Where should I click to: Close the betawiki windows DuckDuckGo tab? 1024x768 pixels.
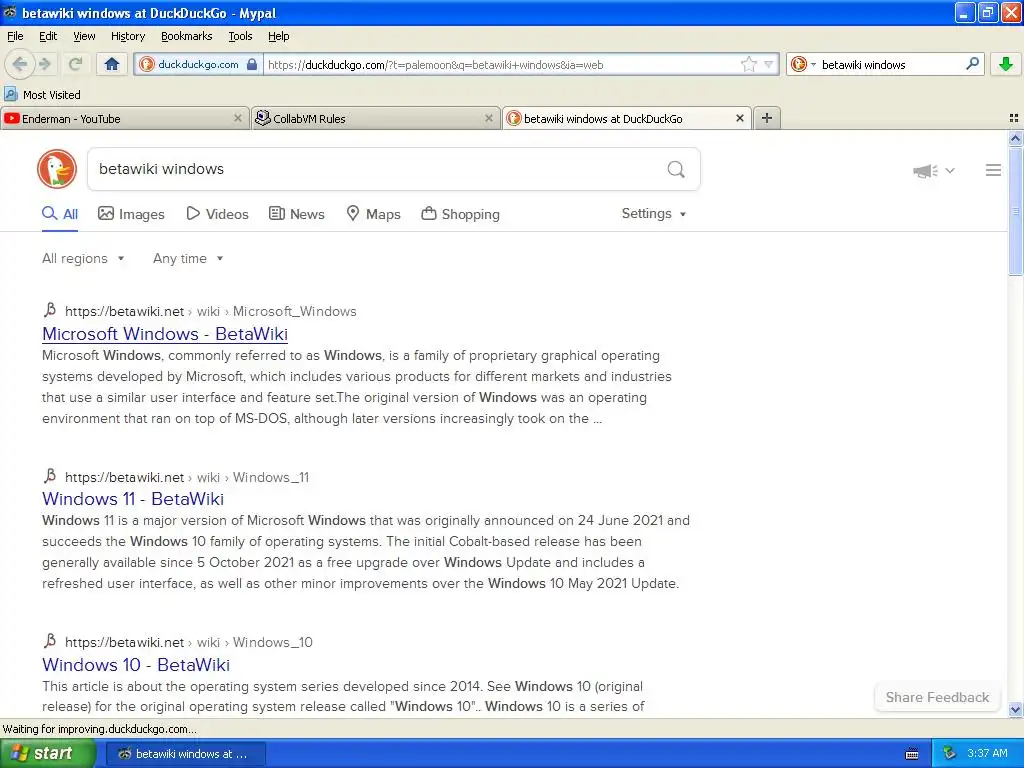point(739,118)
